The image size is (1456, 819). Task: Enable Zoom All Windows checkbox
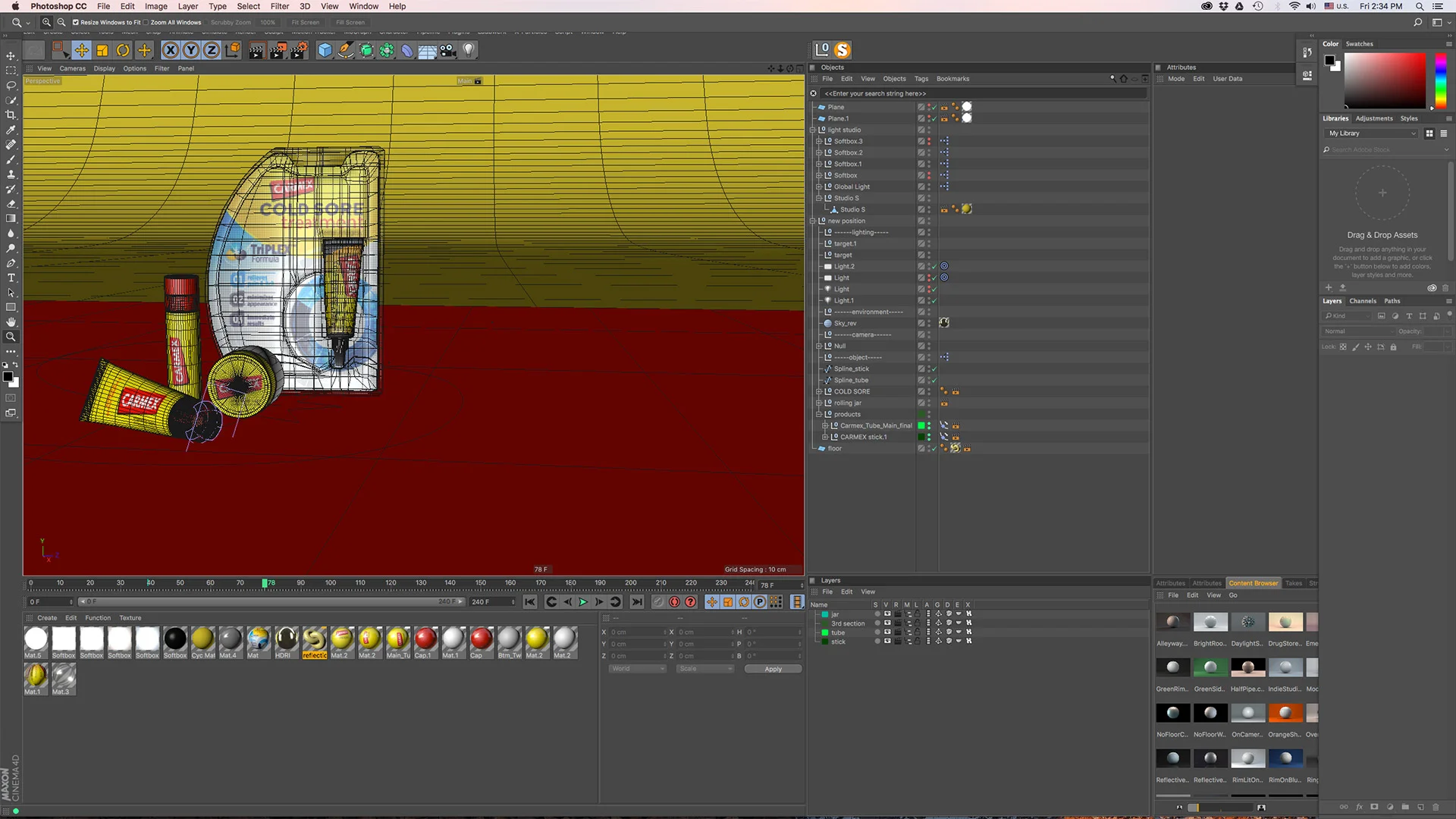coord(146,22)
